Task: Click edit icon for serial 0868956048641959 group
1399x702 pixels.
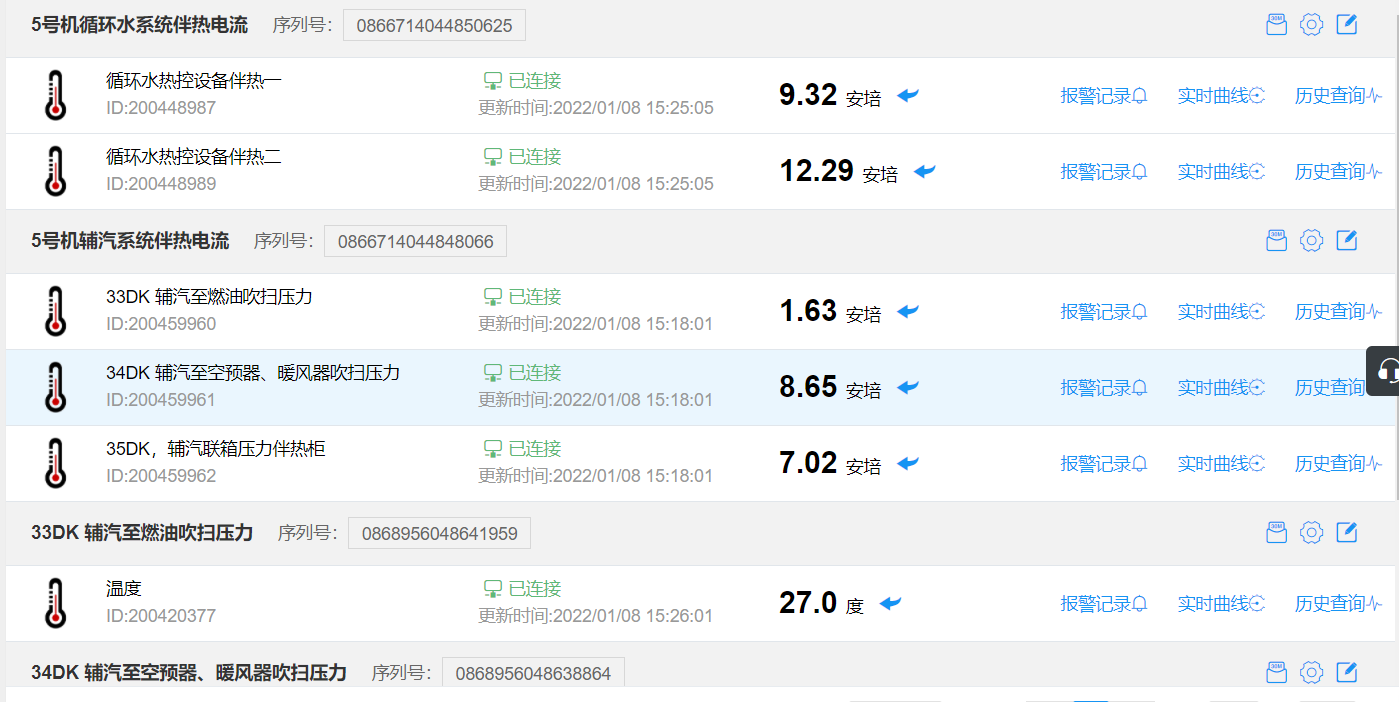Action: 1347,531
